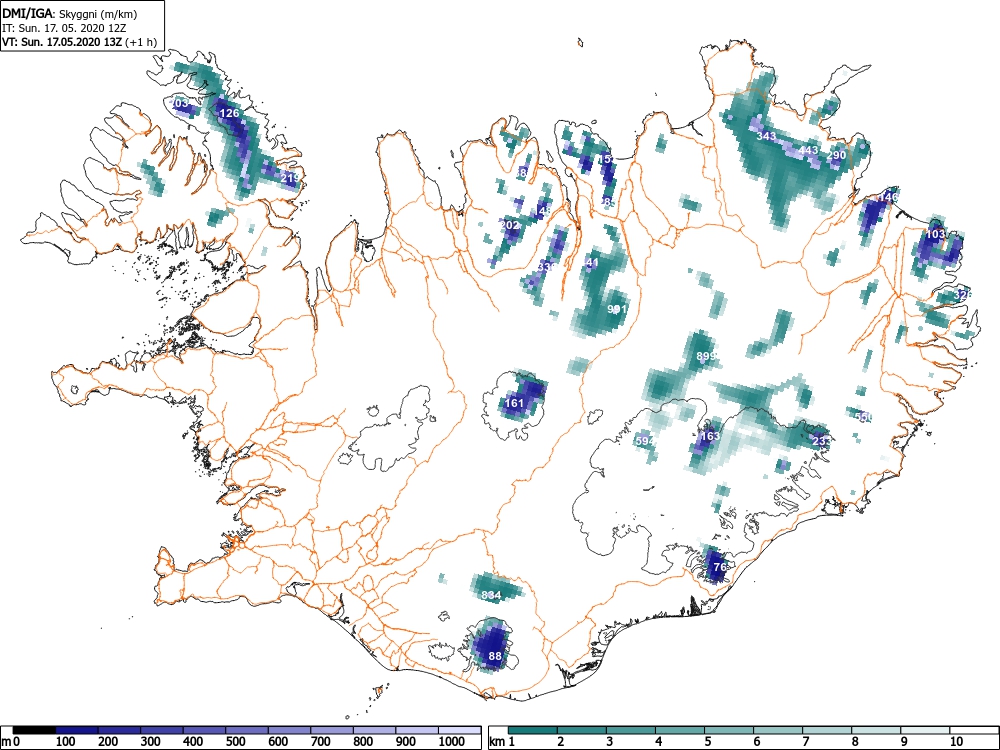Click the 290 visibility value label
The width and height of the screenshot is (1000, 750).
coord(836,156)
